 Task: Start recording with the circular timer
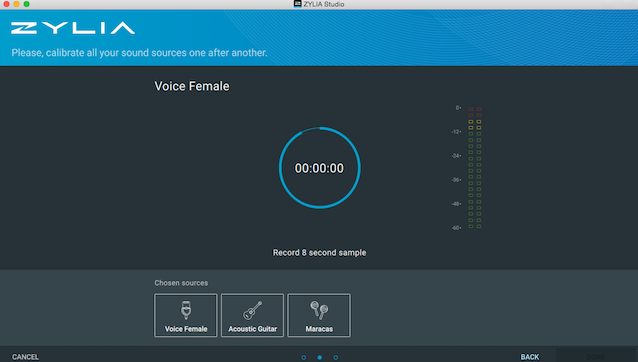319,168
